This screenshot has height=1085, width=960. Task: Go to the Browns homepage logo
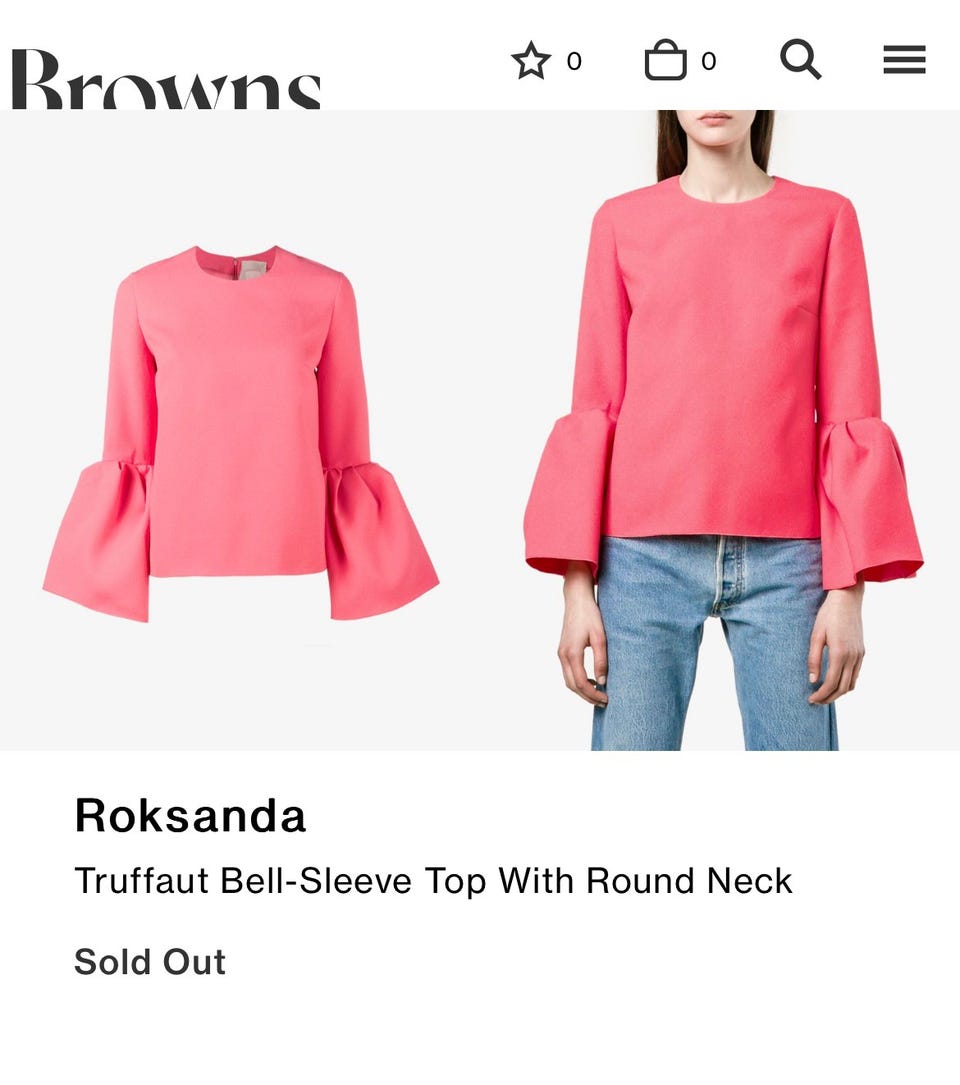tap(166, 79)
